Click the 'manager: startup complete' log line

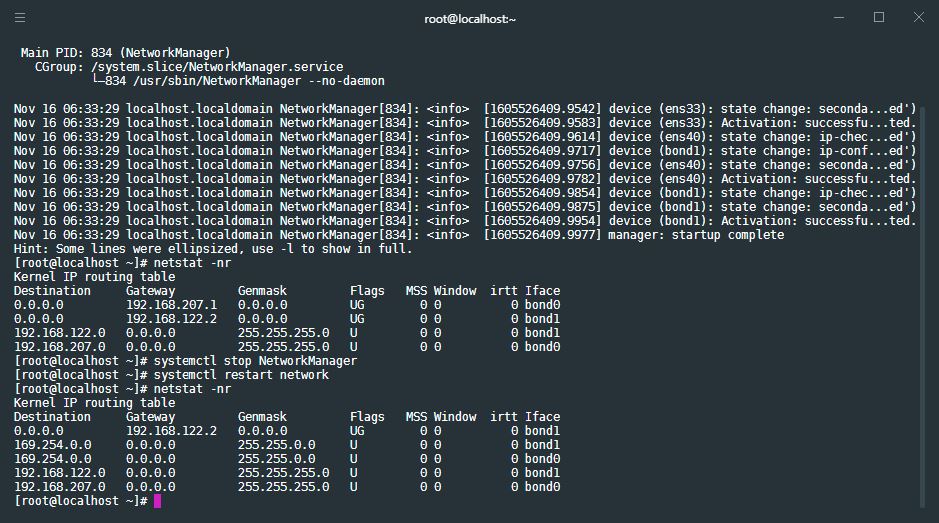tap(399, 235)
